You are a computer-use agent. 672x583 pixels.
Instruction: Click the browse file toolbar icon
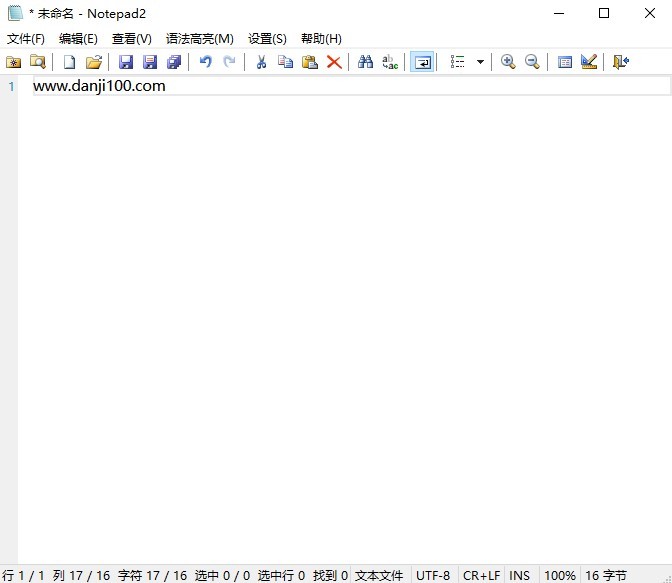pyautogui.click(x=38, y=62)
